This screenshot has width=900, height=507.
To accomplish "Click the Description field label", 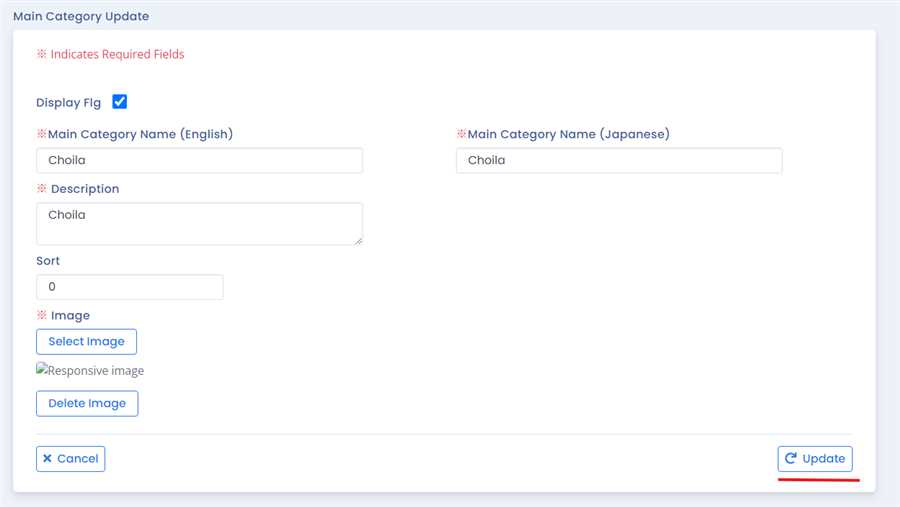I will (x=84, y=189).
